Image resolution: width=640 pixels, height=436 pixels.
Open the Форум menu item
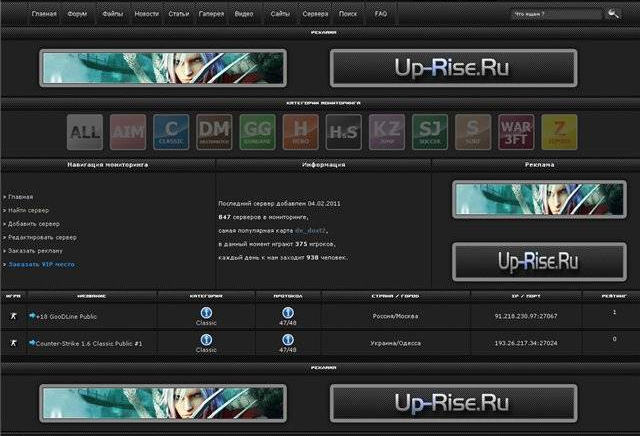coord(77,13)
